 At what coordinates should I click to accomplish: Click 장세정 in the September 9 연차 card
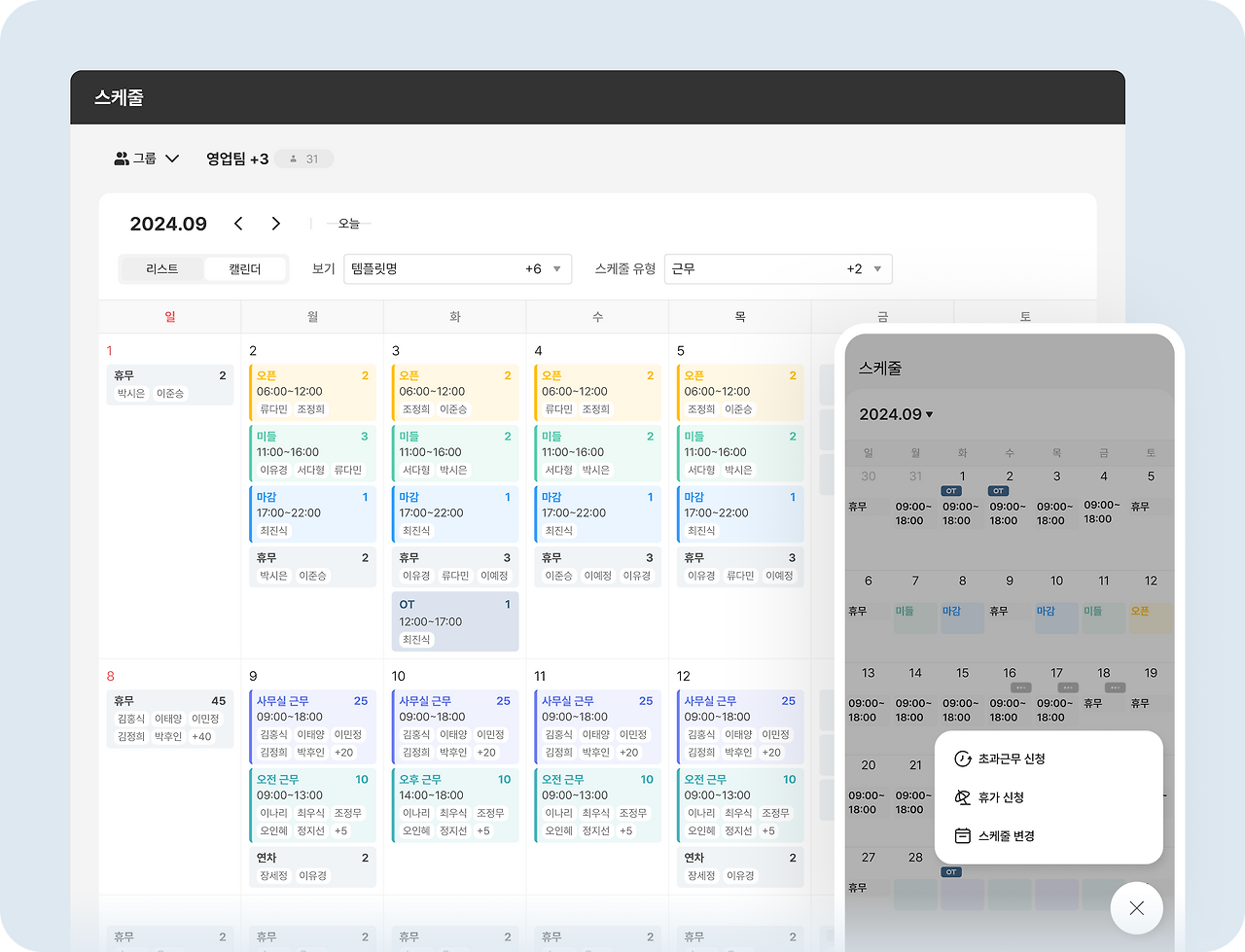pos(273,876)
